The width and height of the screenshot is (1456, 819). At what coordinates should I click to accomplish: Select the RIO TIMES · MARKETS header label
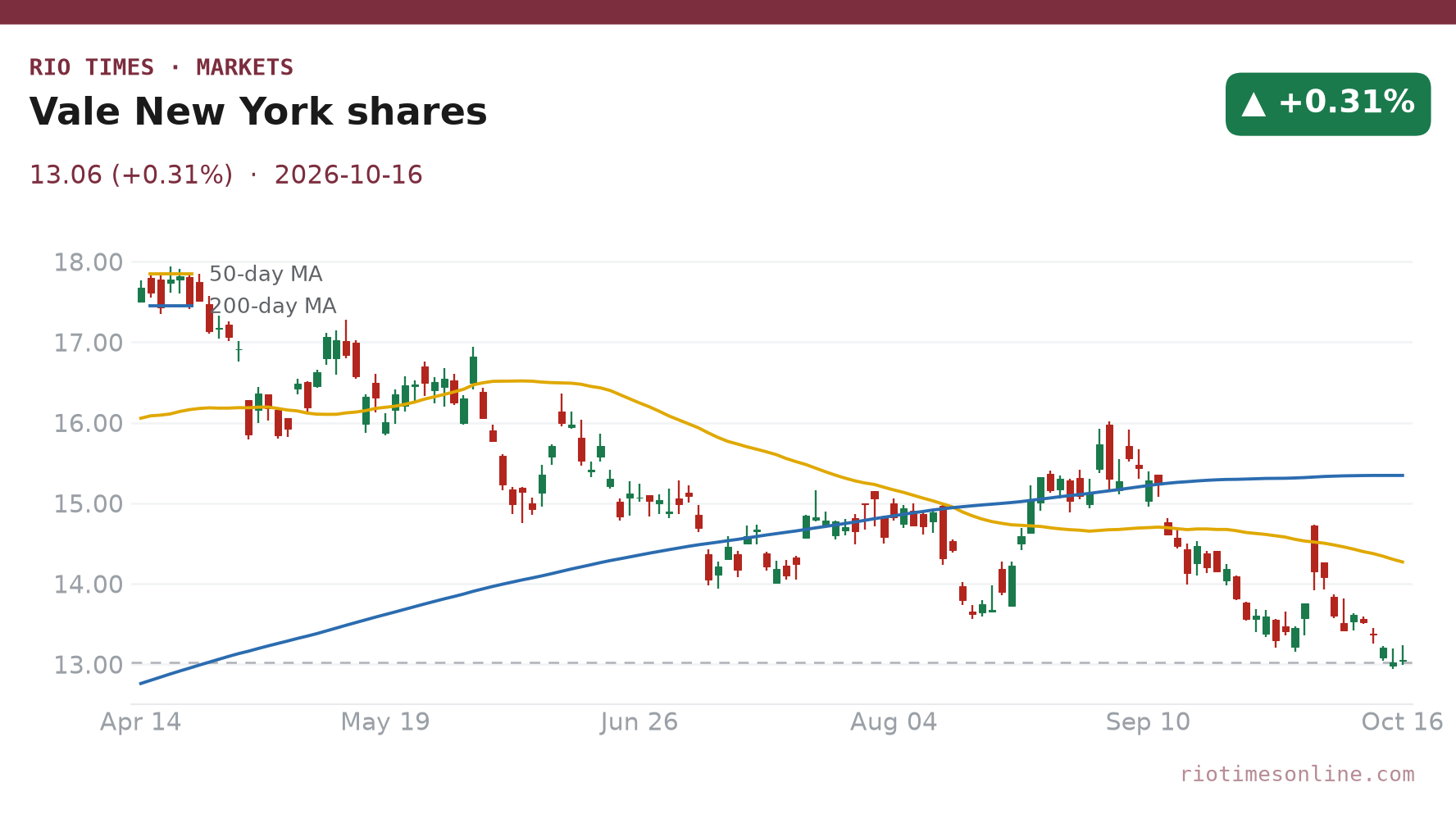click(162, 67)
